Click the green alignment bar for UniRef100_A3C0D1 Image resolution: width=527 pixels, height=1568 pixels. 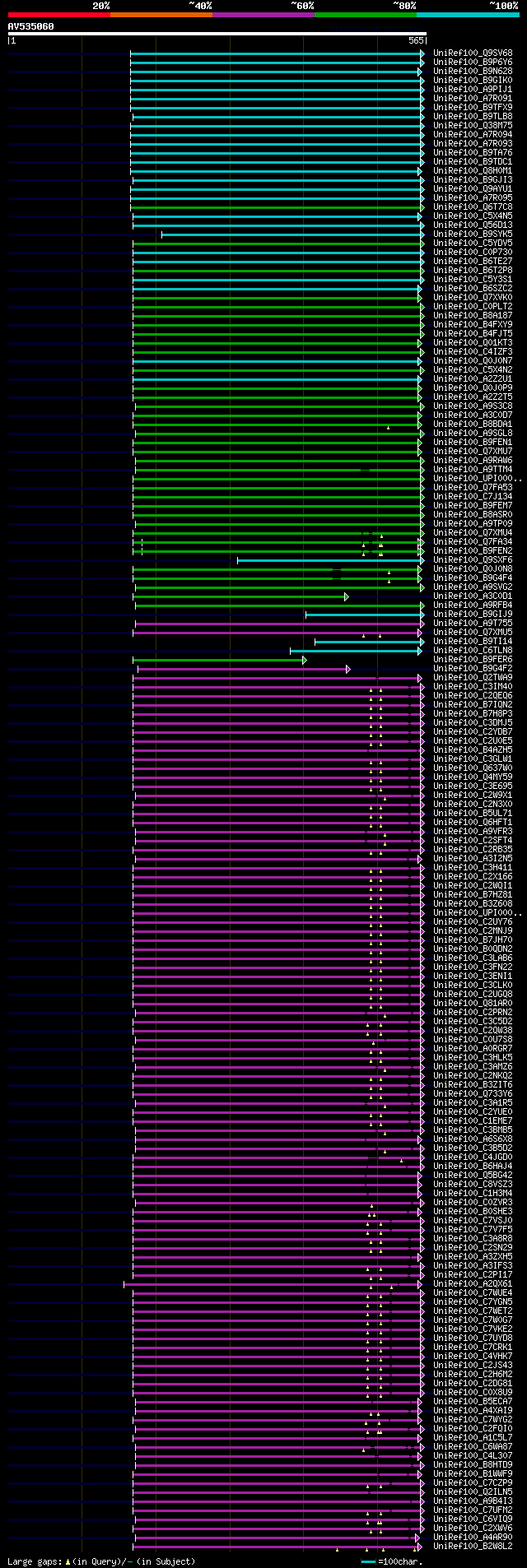coord(240,596)
